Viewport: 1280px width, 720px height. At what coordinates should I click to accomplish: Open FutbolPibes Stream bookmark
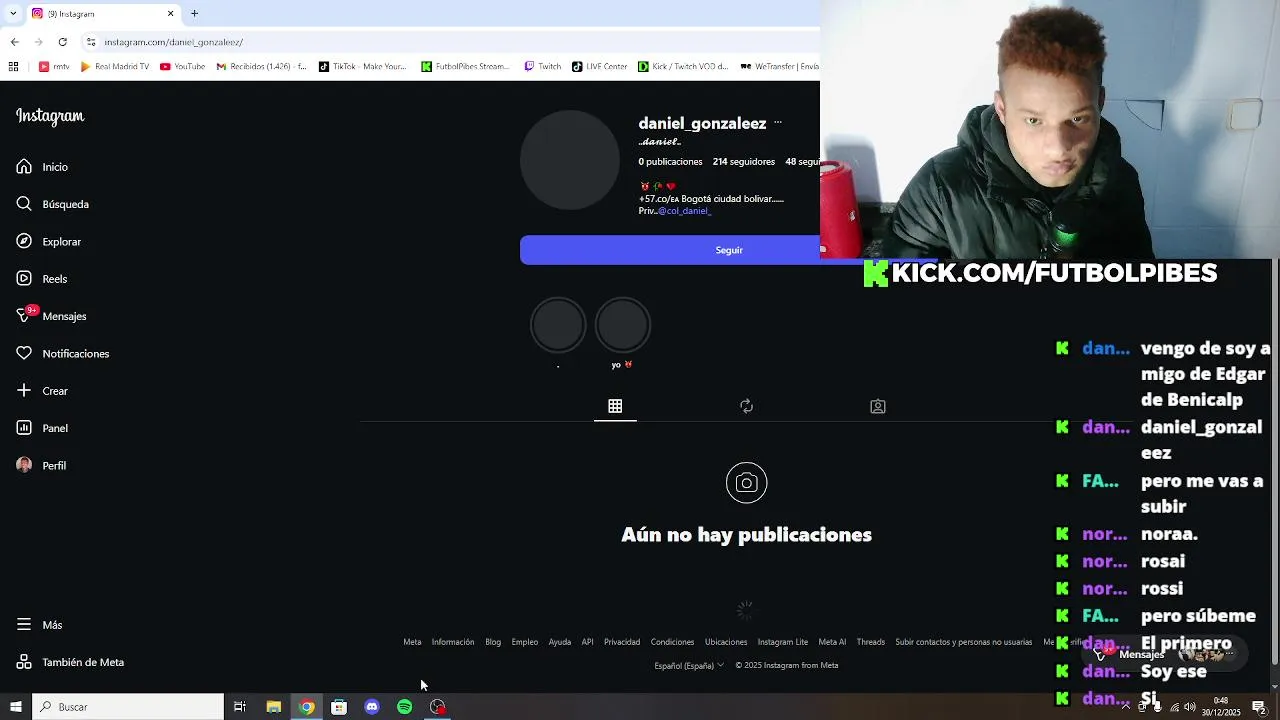tap(466, 67)
